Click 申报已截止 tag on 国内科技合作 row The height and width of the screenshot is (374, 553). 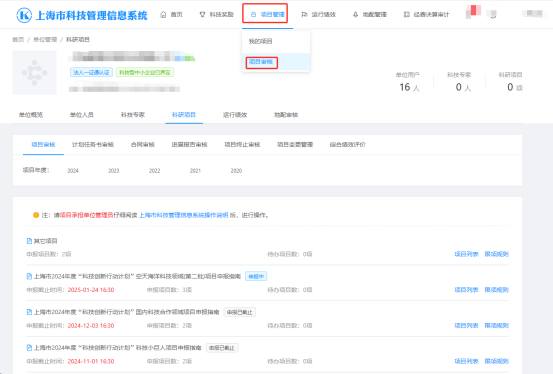click(240, 312)
